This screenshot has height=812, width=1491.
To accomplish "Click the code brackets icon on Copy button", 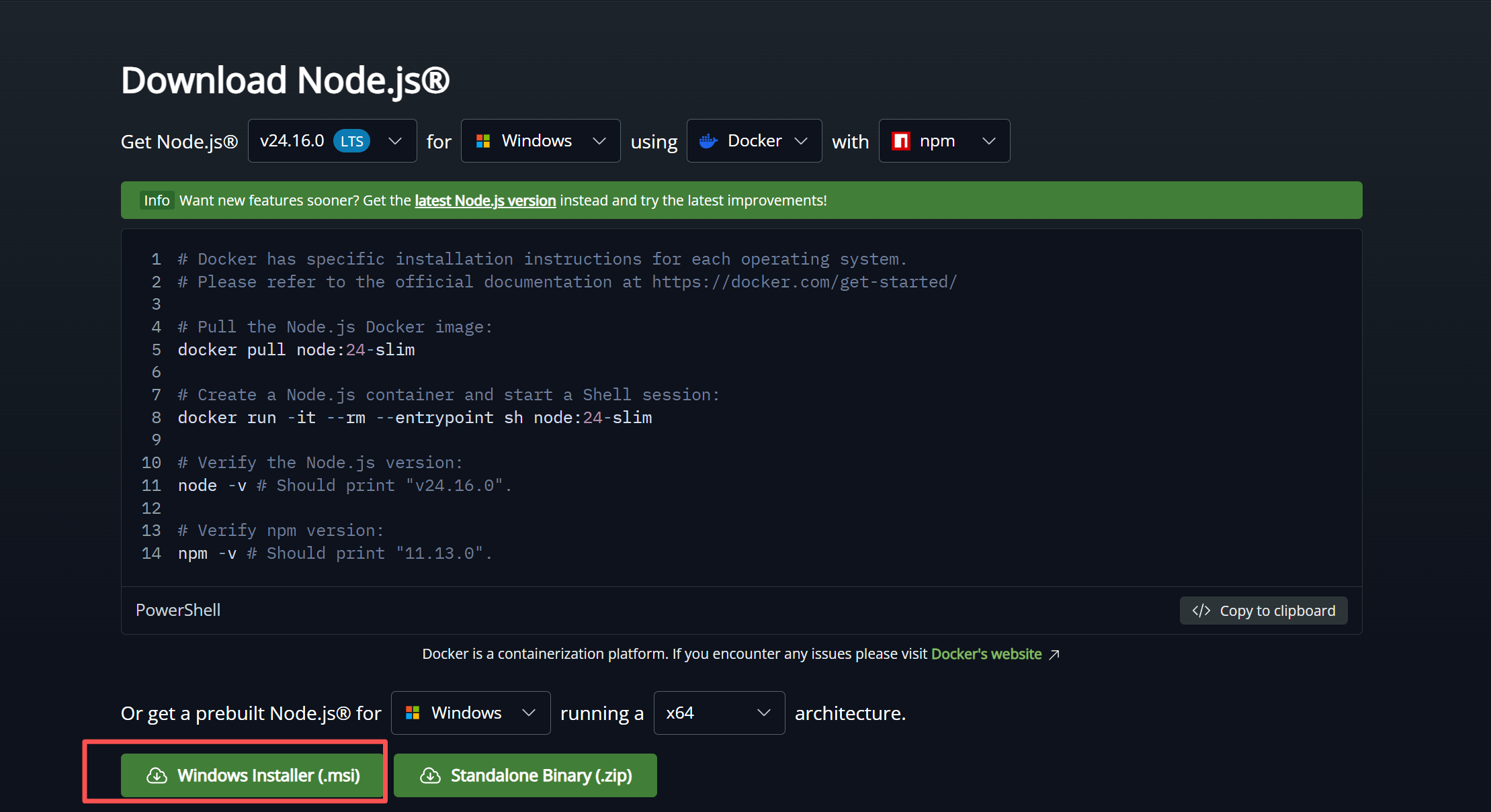I will [1201, 611].
